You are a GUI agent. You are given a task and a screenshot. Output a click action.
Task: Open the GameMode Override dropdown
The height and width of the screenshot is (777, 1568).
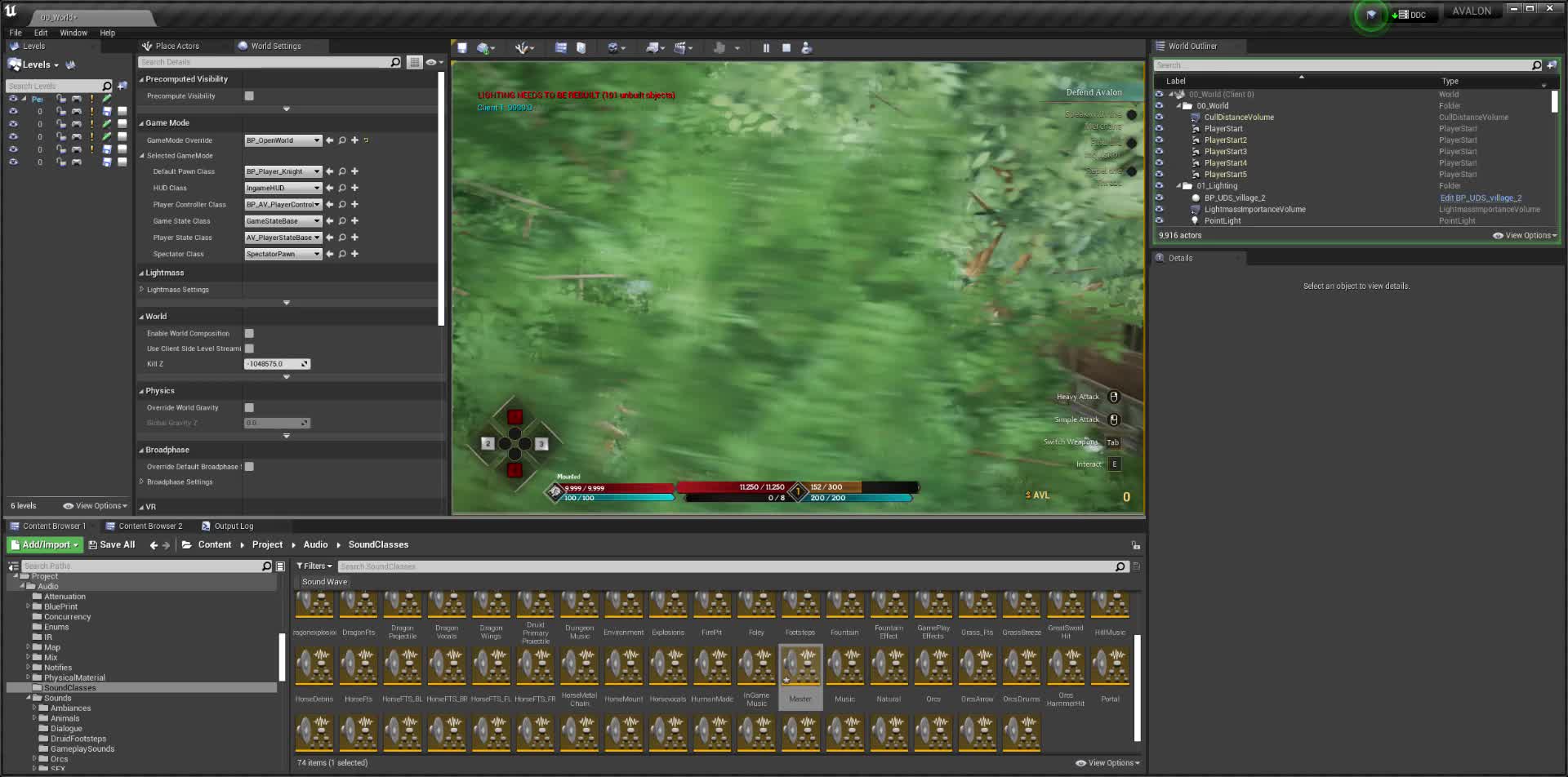pyautogui.click(x=282, y=140)
